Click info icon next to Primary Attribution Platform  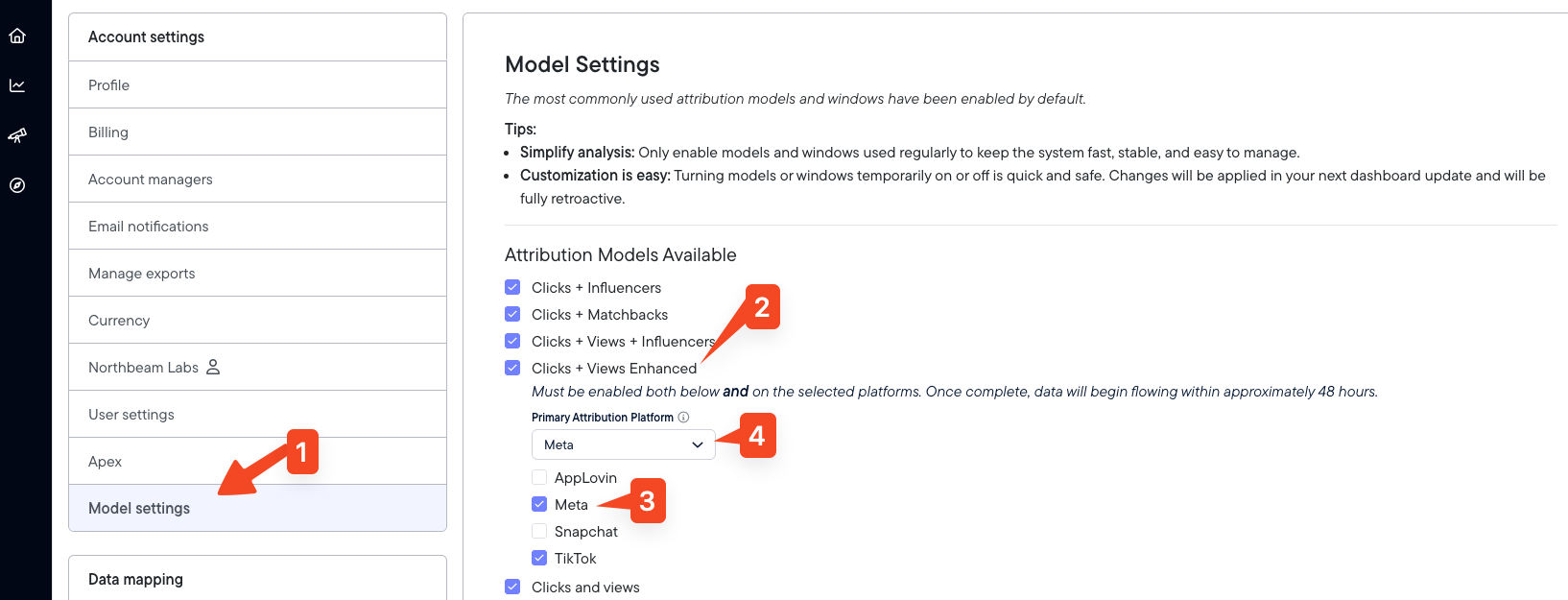point(683,418)
